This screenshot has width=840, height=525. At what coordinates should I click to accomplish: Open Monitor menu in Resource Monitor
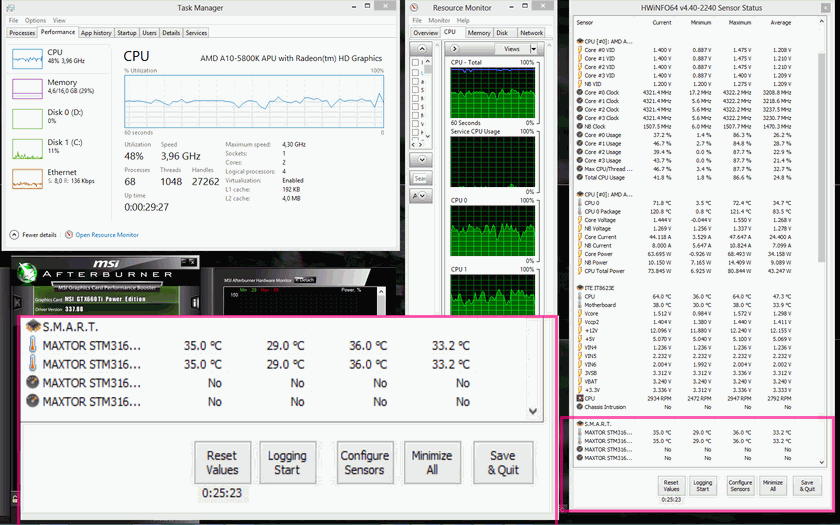click(439, 20)
